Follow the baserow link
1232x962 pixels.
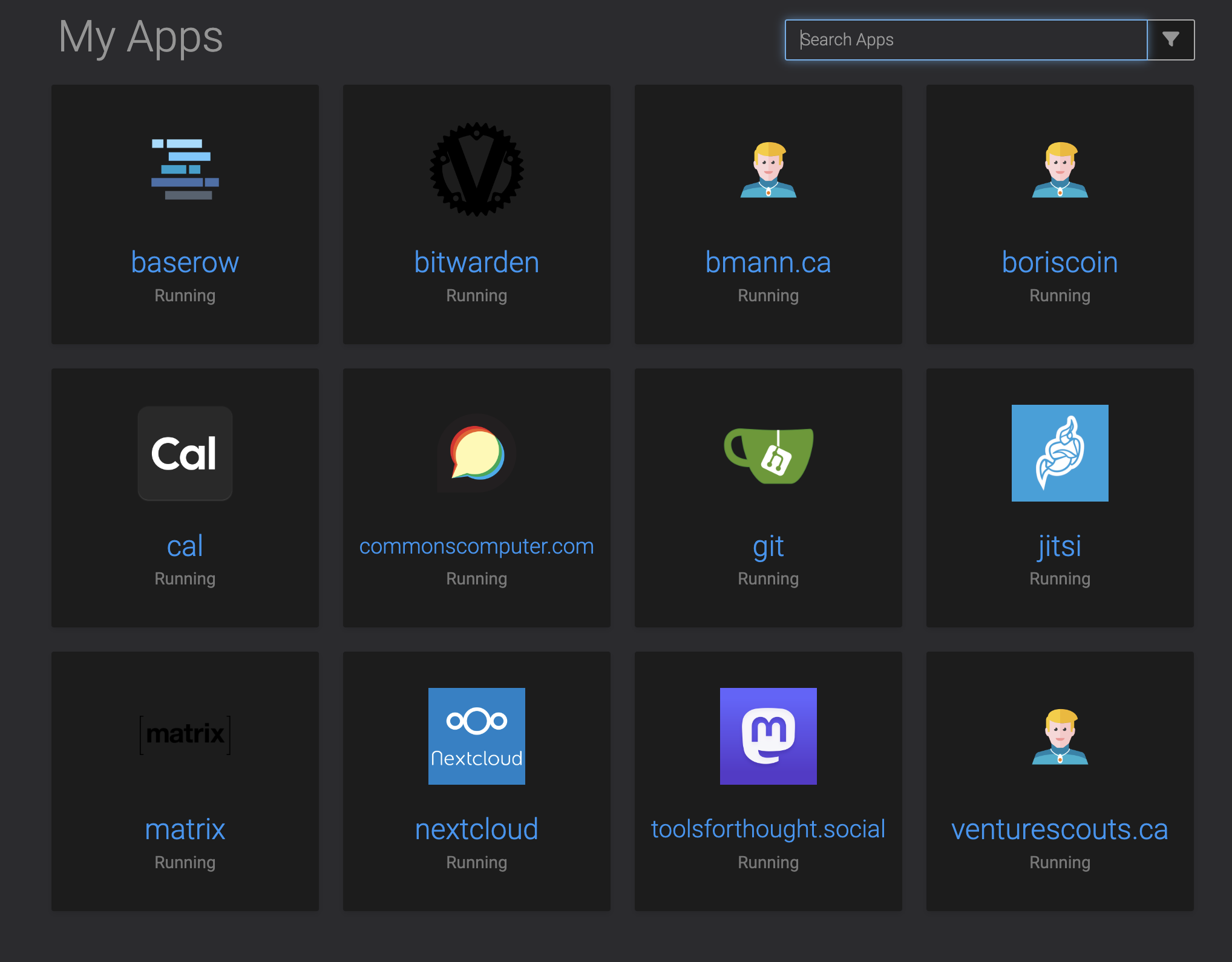click(185, 262)
